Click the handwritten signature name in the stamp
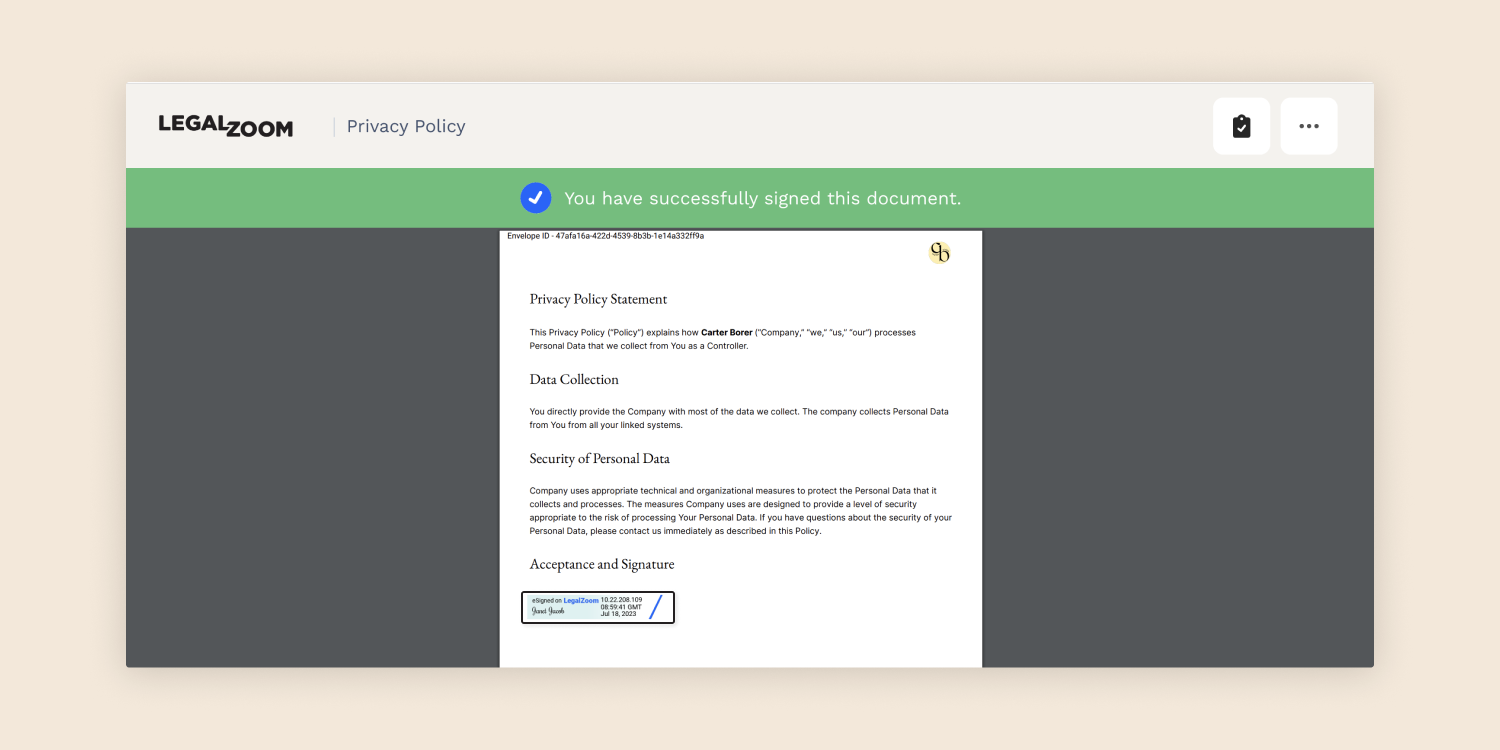This screenshot has width=1500, height=750. 548,611
